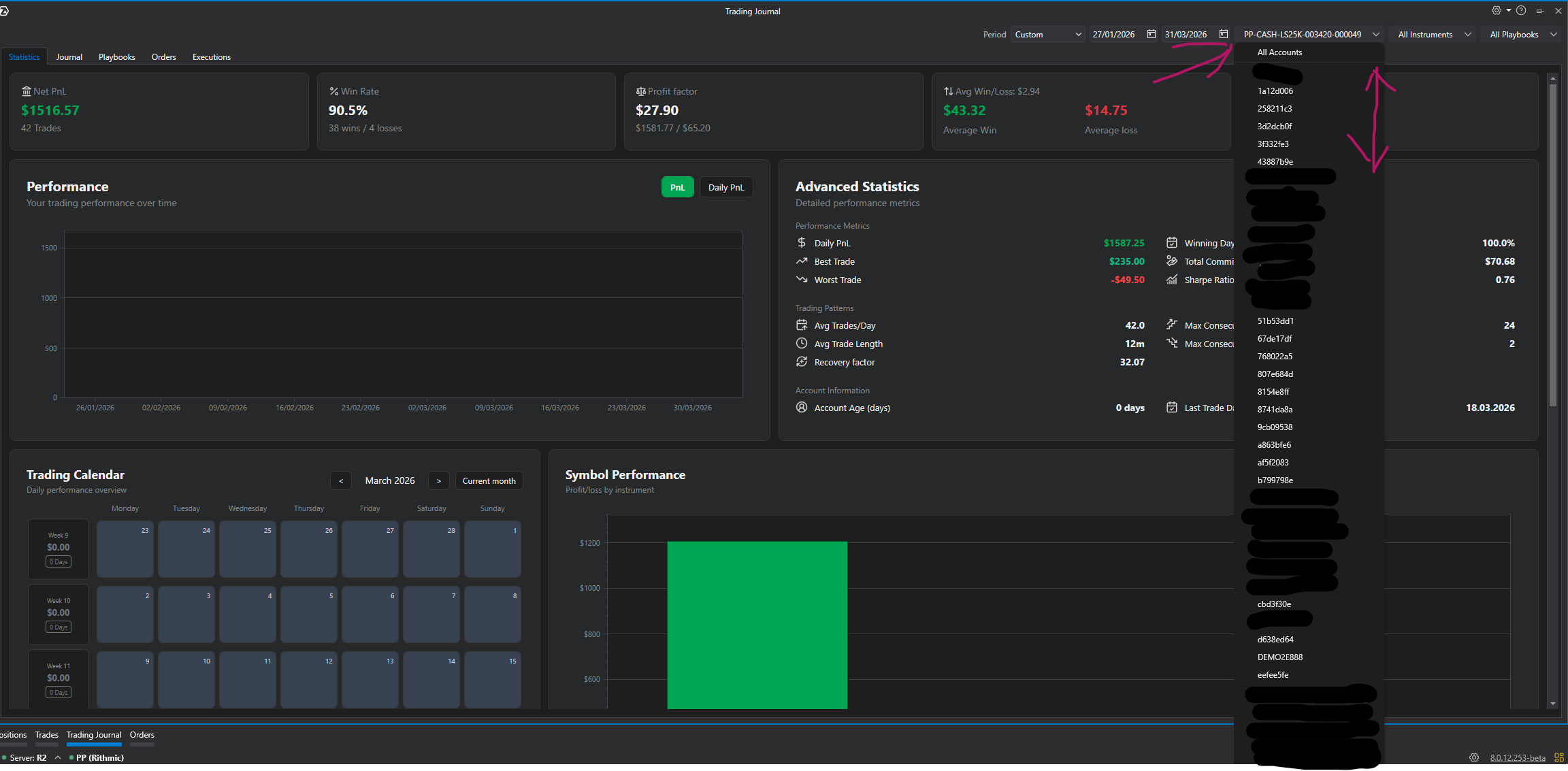
Task: Open calendar picker for the 27/01/2026 start date
Action: (x=1151, y=34)
